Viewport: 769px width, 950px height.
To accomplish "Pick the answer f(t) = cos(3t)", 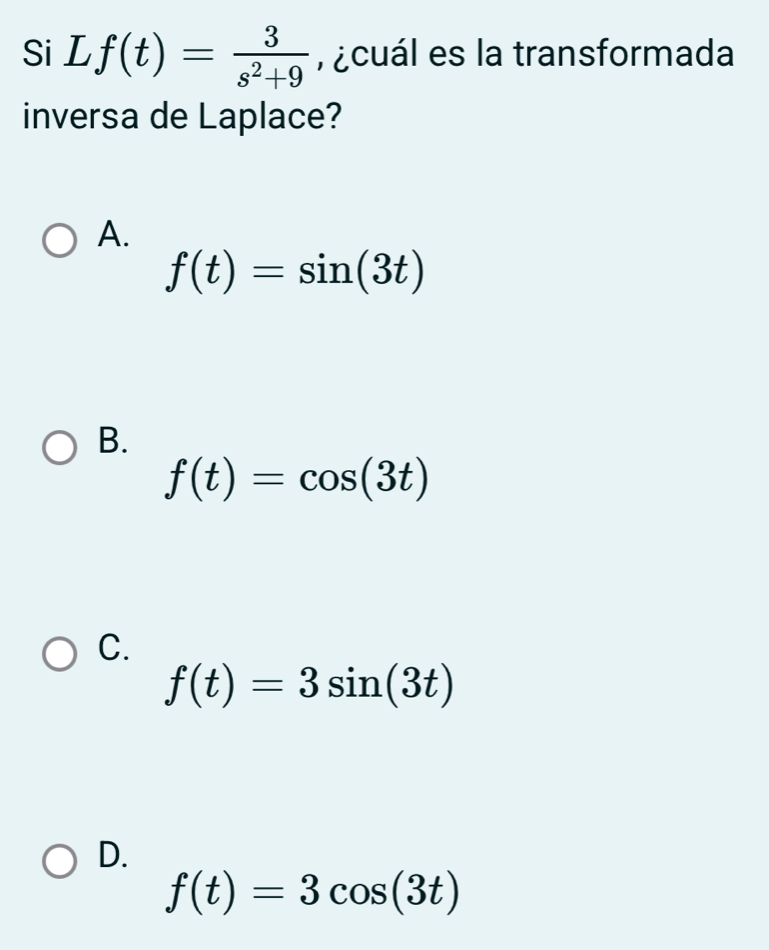I will pos(300,478).
